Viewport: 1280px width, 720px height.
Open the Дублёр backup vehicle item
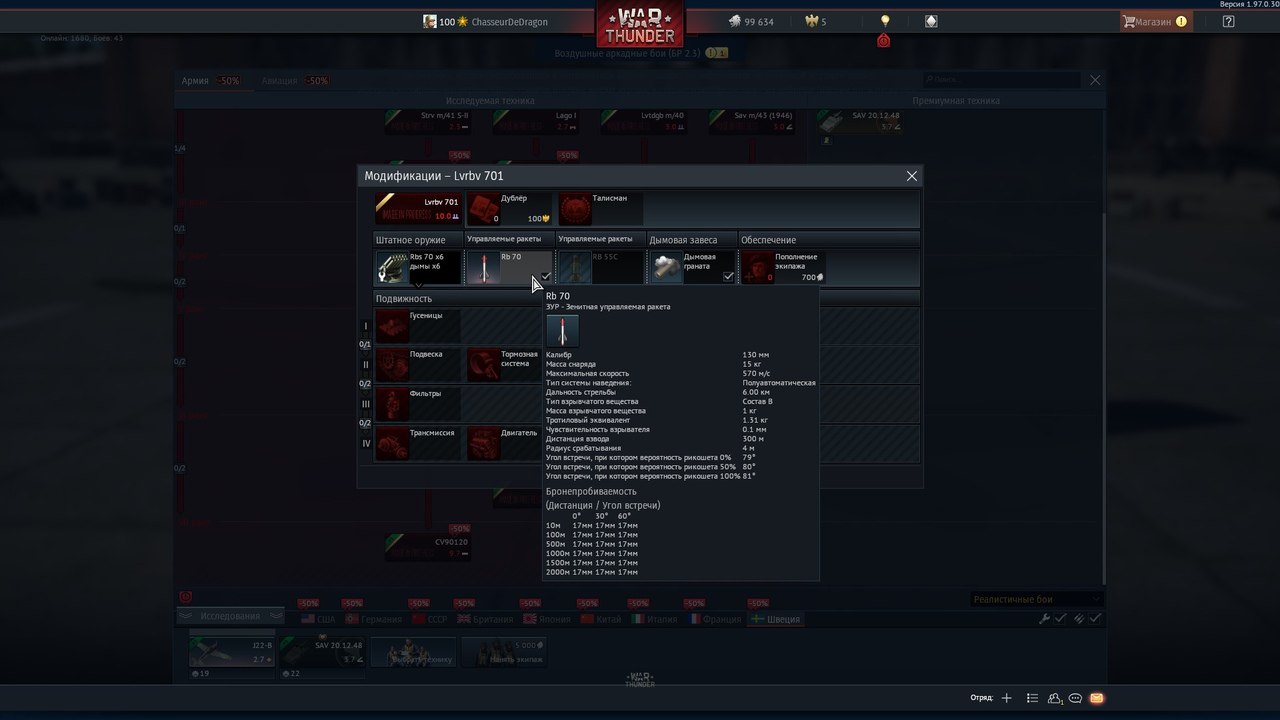510,209
